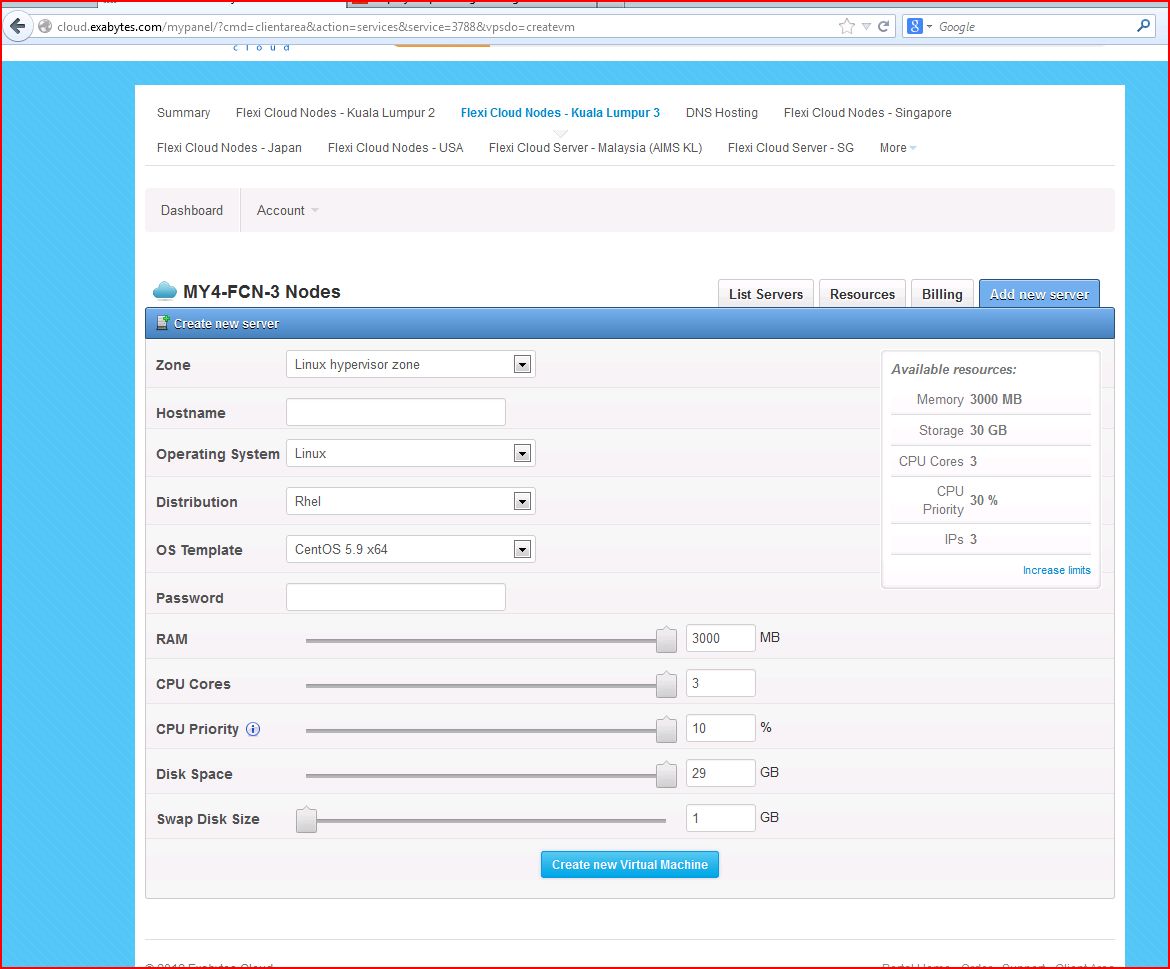Click the browser address bar URL
This screenshot has height=969, width=1170.
(316, 27)
